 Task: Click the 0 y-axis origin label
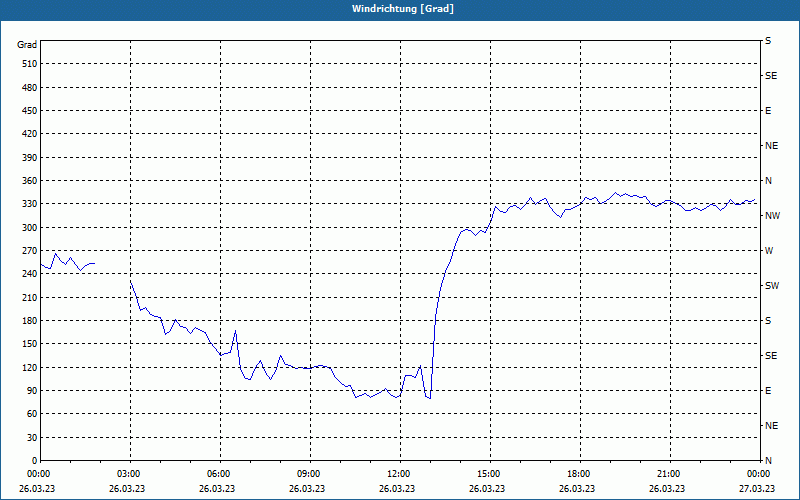coord(34,461)
